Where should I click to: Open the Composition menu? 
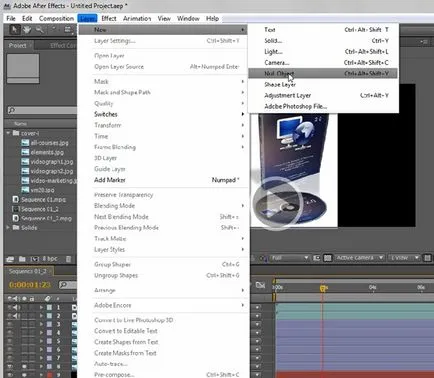(x=56, y=18)
